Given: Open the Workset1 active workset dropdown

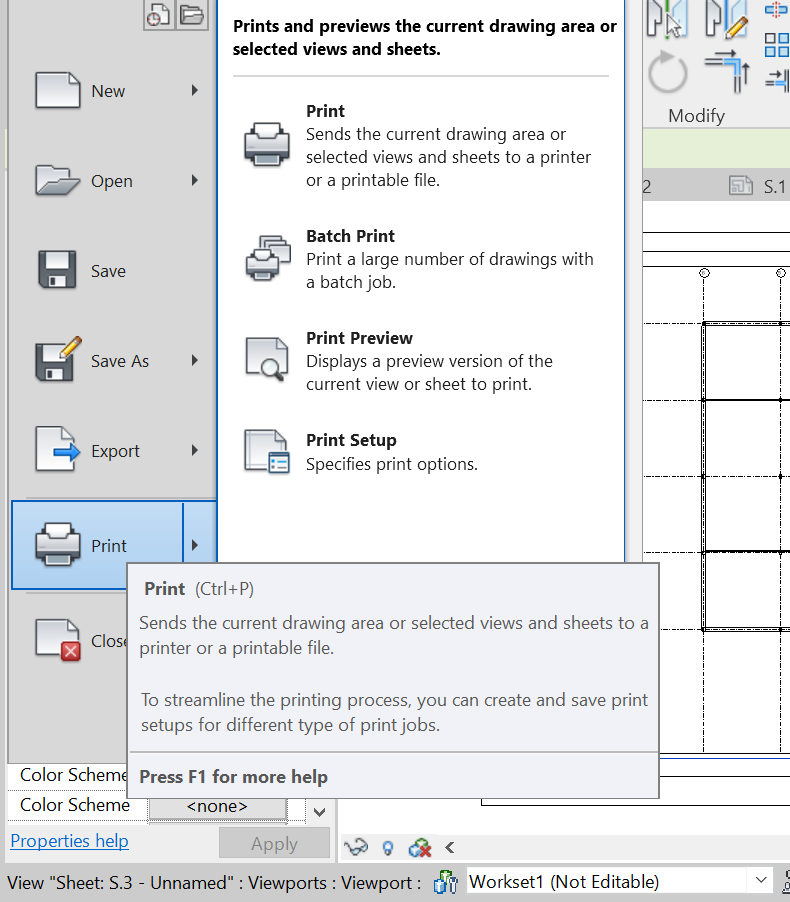Looking at the screenshot, I should click(760, 881).
